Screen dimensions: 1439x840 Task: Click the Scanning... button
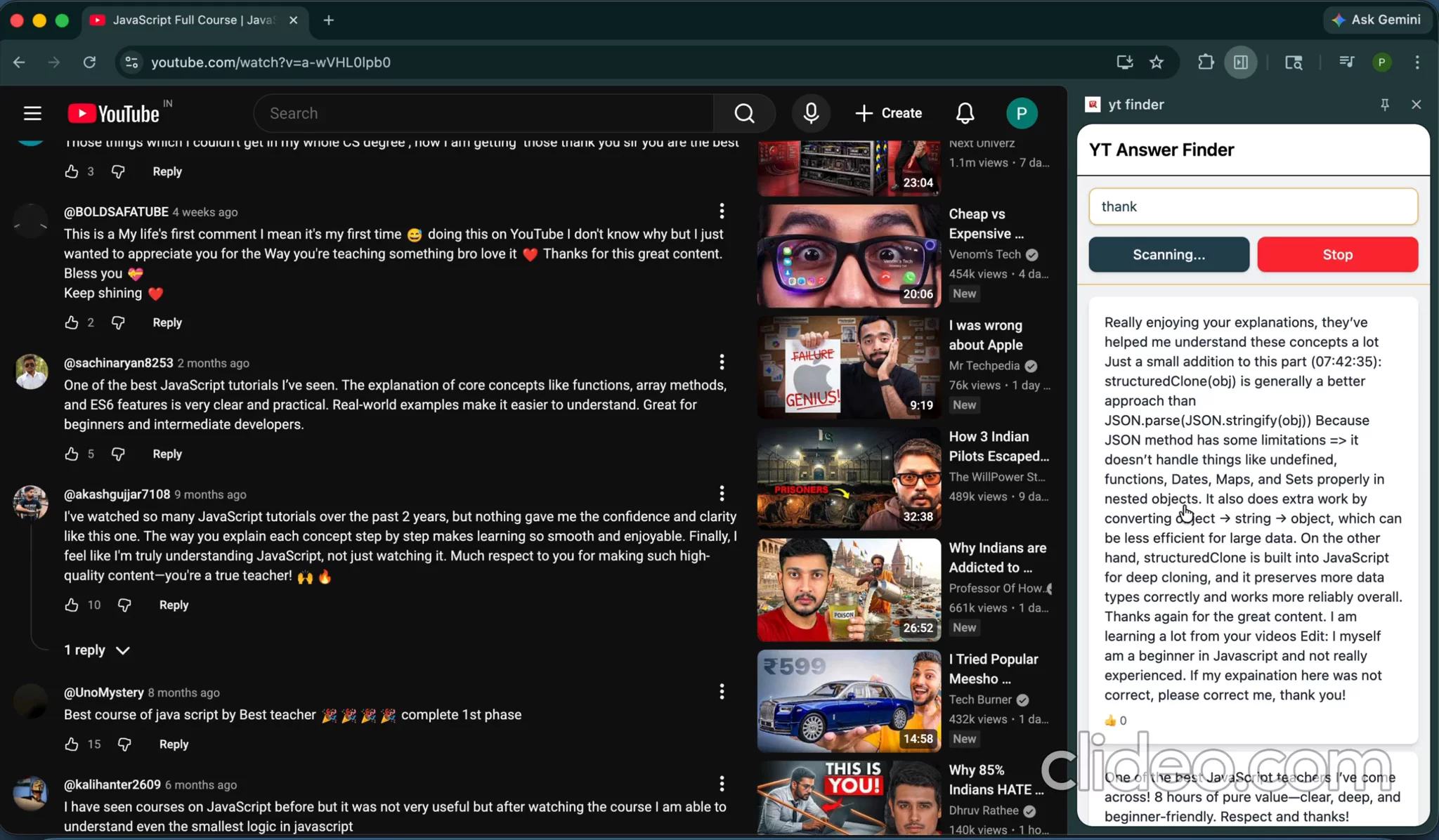click(x=1168, y=254)
